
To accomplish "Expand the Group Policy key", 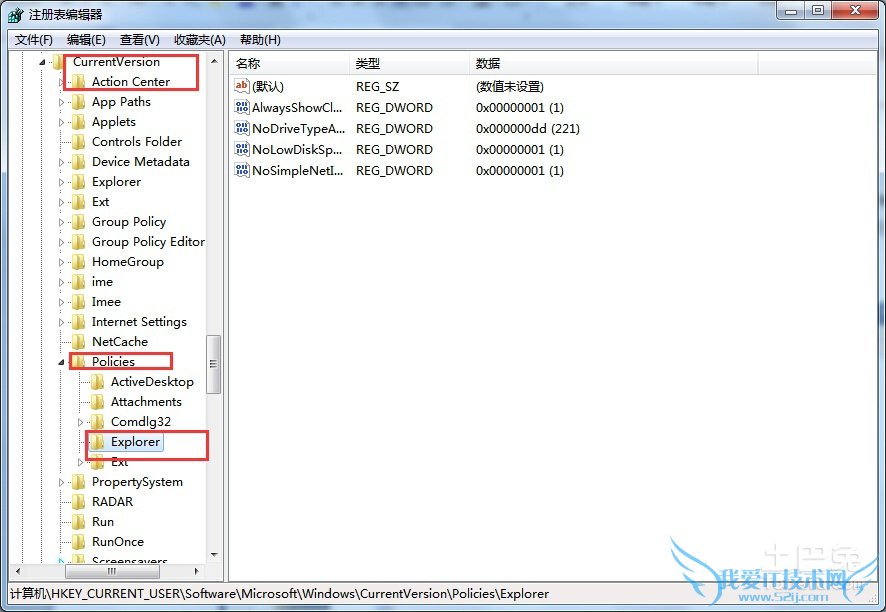I will coord(61,222).
